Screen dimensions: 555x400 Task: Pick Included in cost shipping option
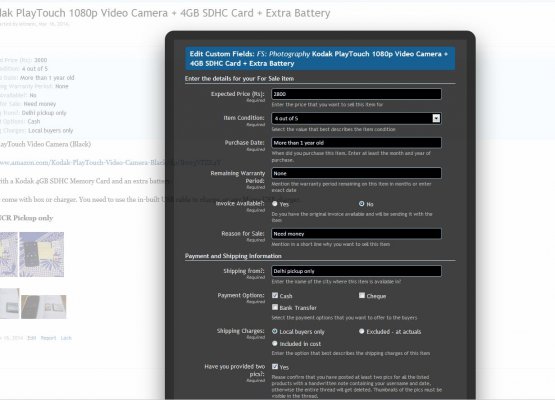tap(275, 343)
